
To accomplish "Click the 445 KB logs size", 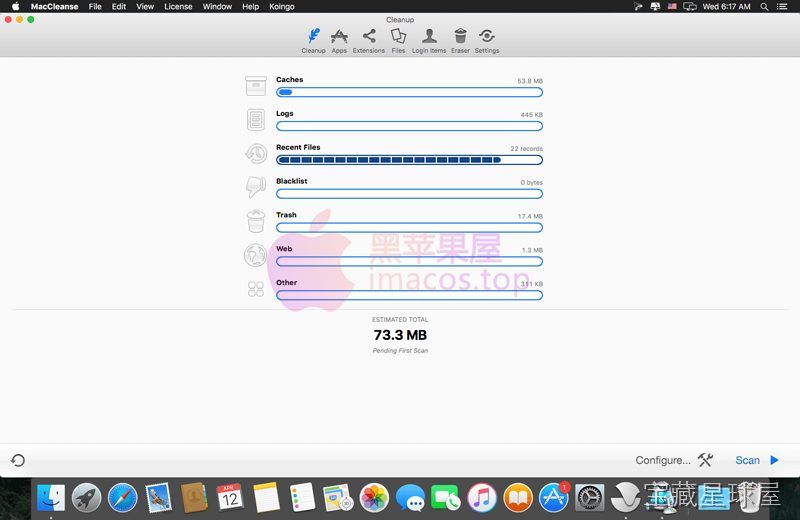I will pos(532,115).
